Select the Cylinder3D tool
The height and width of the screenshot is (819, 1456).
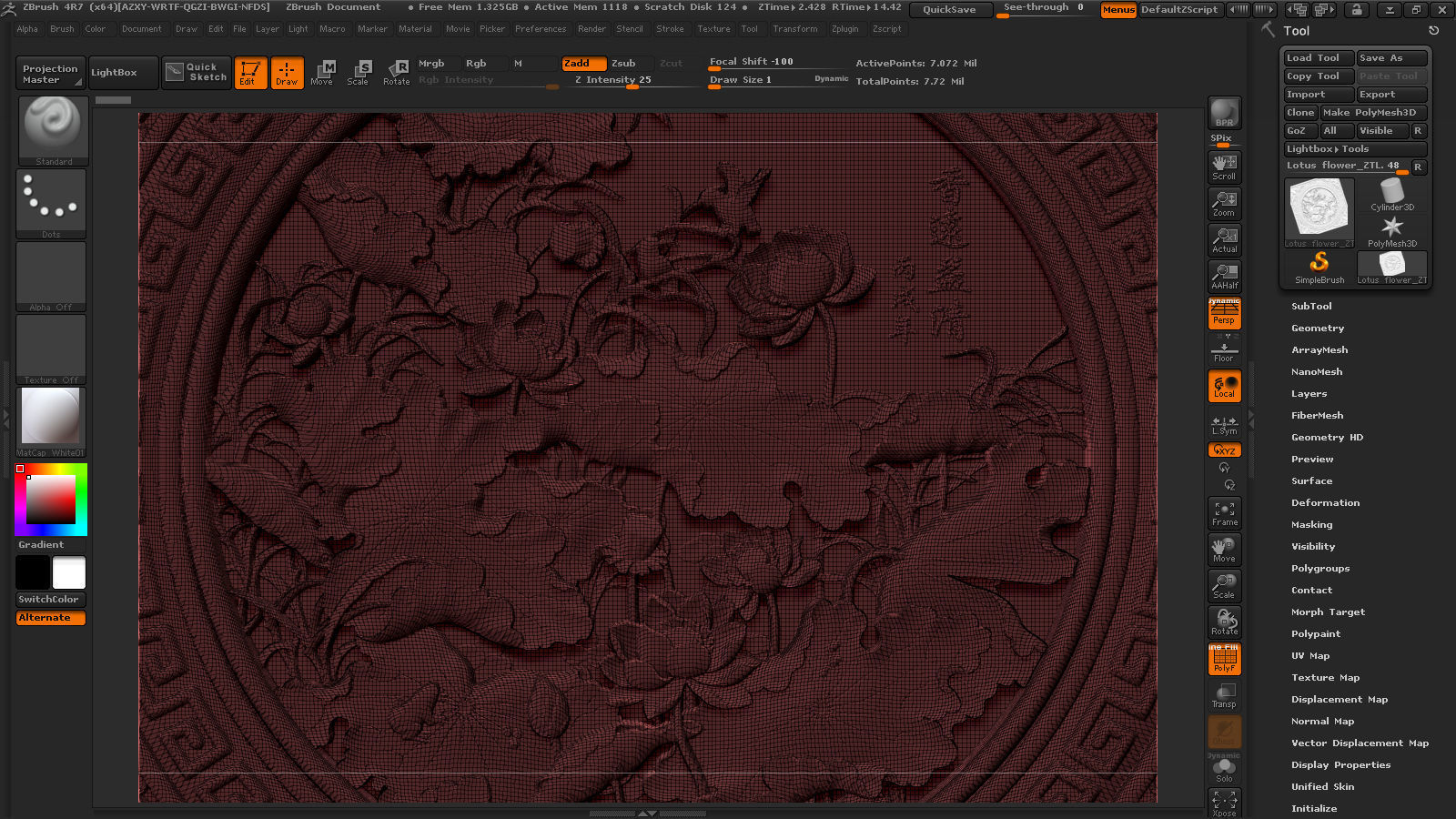[1392, 195]
